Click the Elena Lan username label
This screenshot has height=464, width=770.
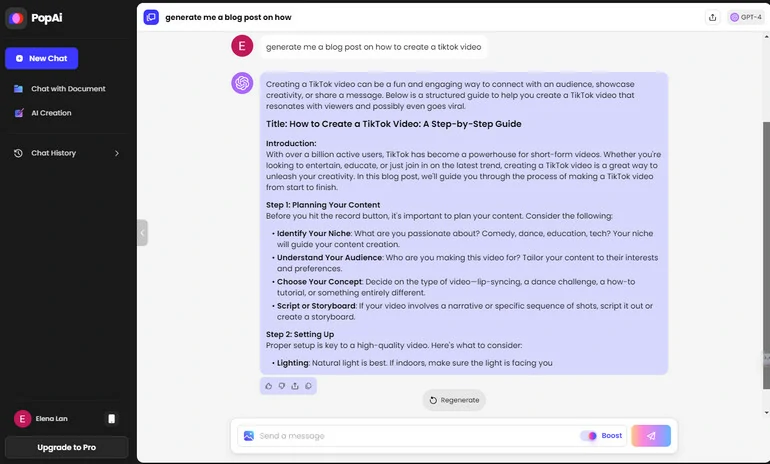[52, 419]
